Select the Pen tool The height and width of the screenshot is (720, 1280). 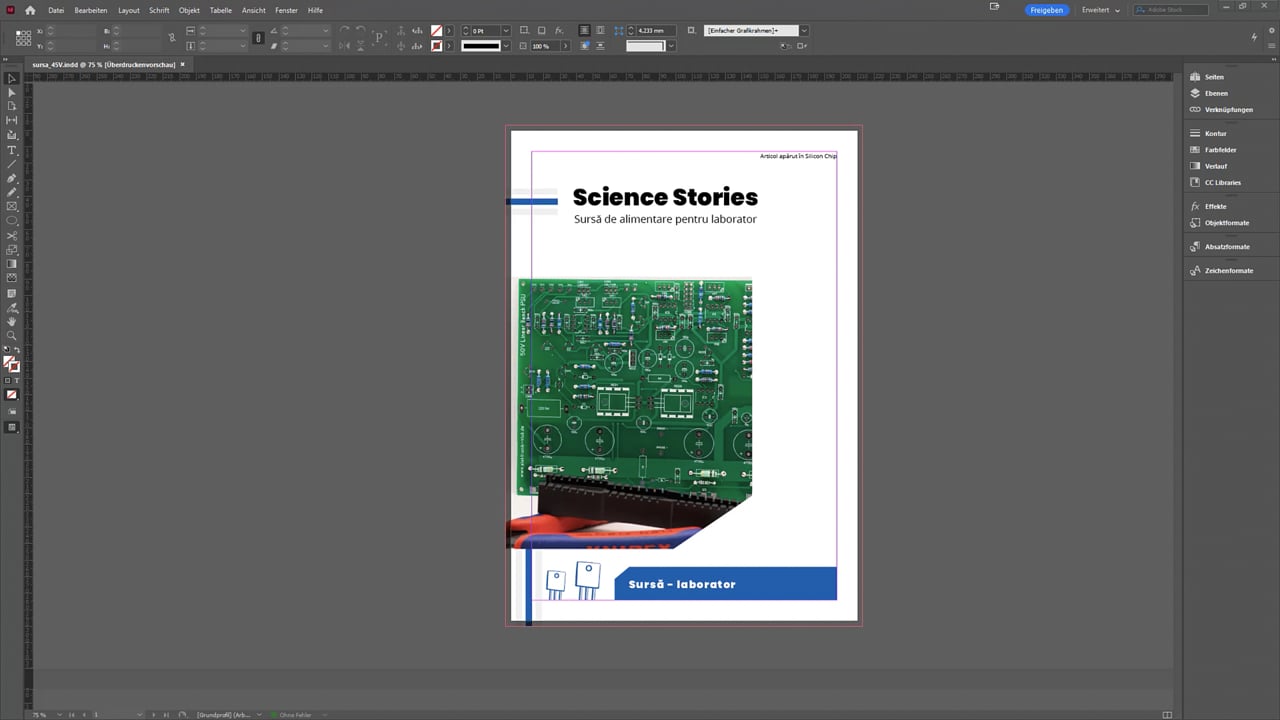coord(12,178)
